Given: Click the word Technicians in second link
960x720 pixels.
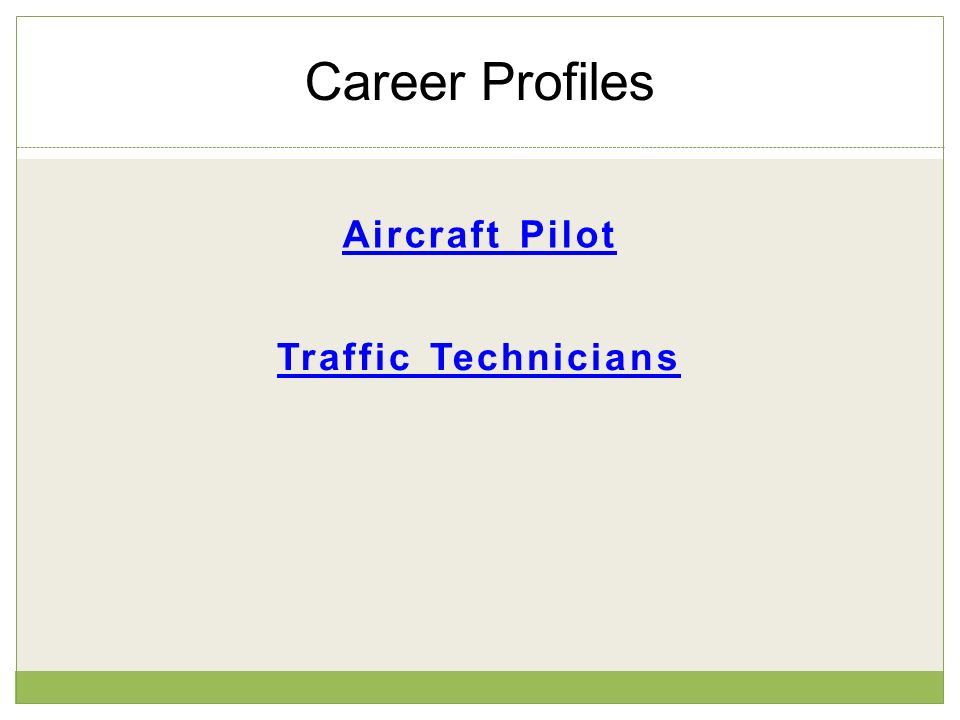Looking at the screenshot, I should (x=555, y=358).
